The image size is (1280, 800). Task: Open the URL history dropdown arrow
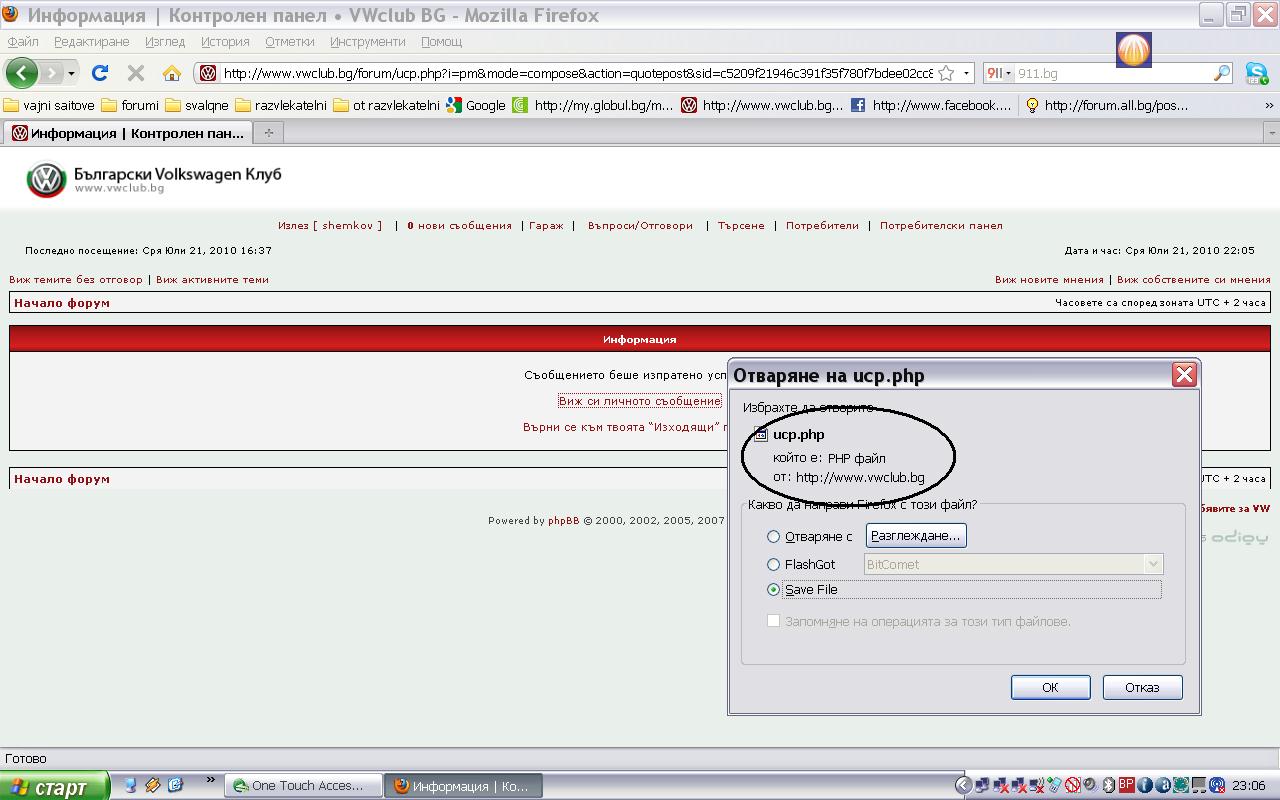pos(966,73)
